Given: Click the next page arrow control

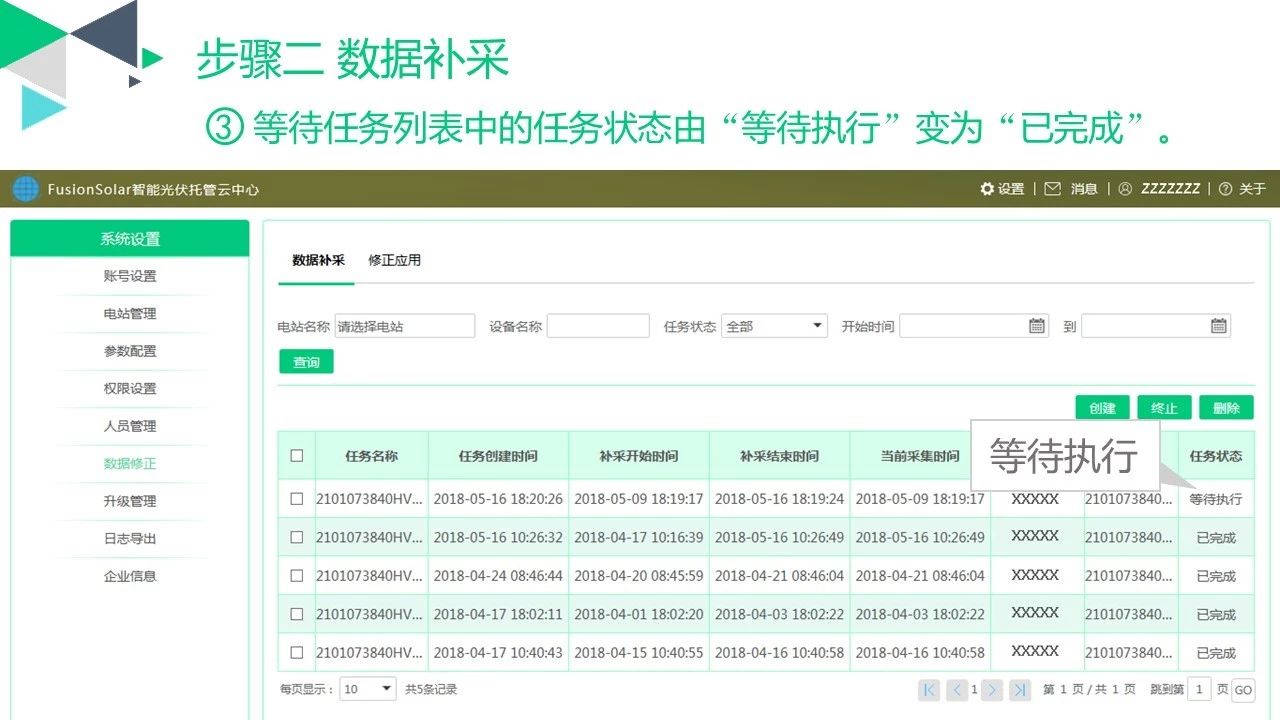Looking at the screenshot, I should [x=991, y=690].
